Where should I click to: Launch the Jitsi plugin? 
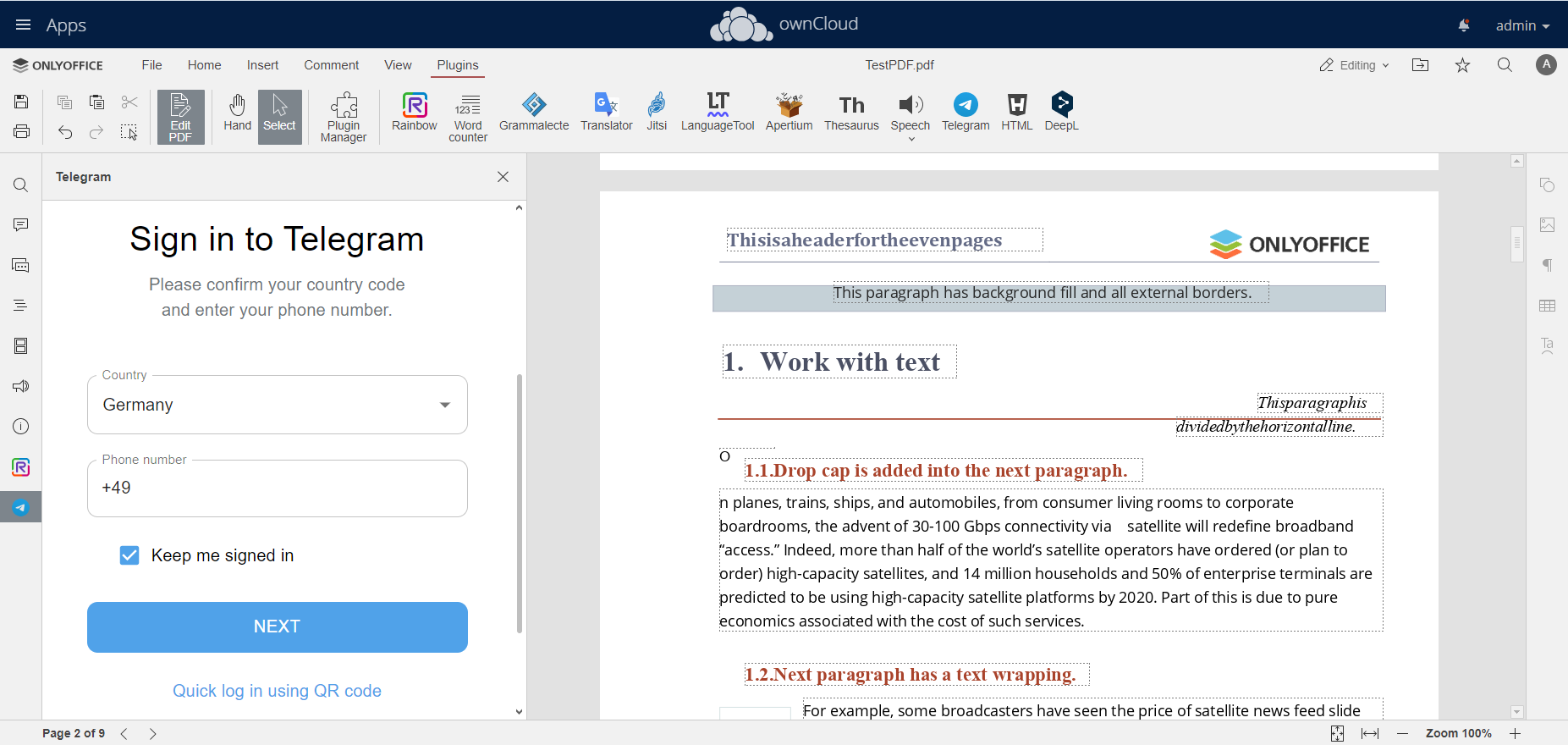click(657, 113)
